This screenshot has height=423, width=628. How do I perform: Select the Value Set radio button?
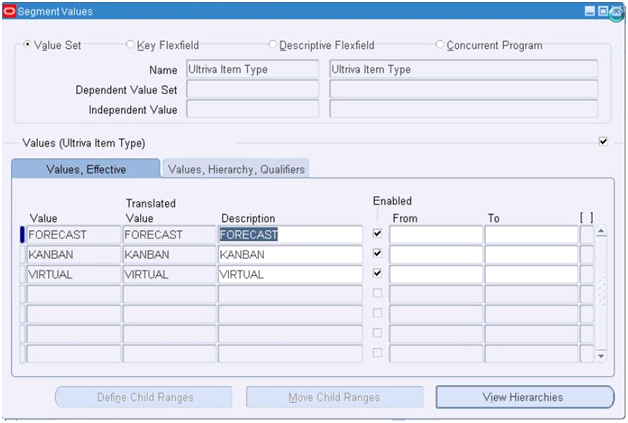click(x=27, y=44)
